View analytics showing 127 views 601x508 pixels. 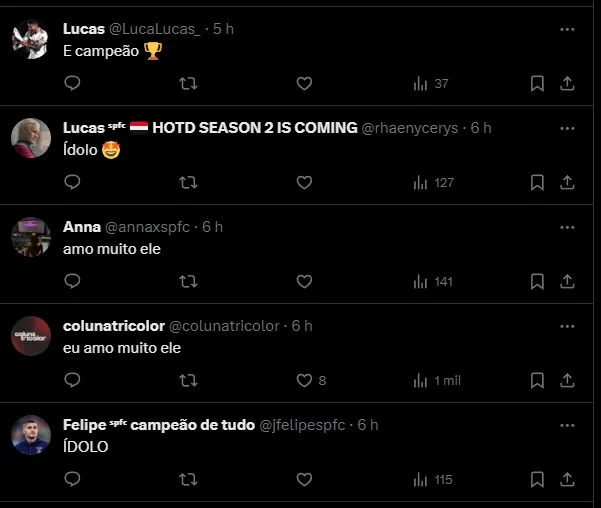(x=434, y=182)
